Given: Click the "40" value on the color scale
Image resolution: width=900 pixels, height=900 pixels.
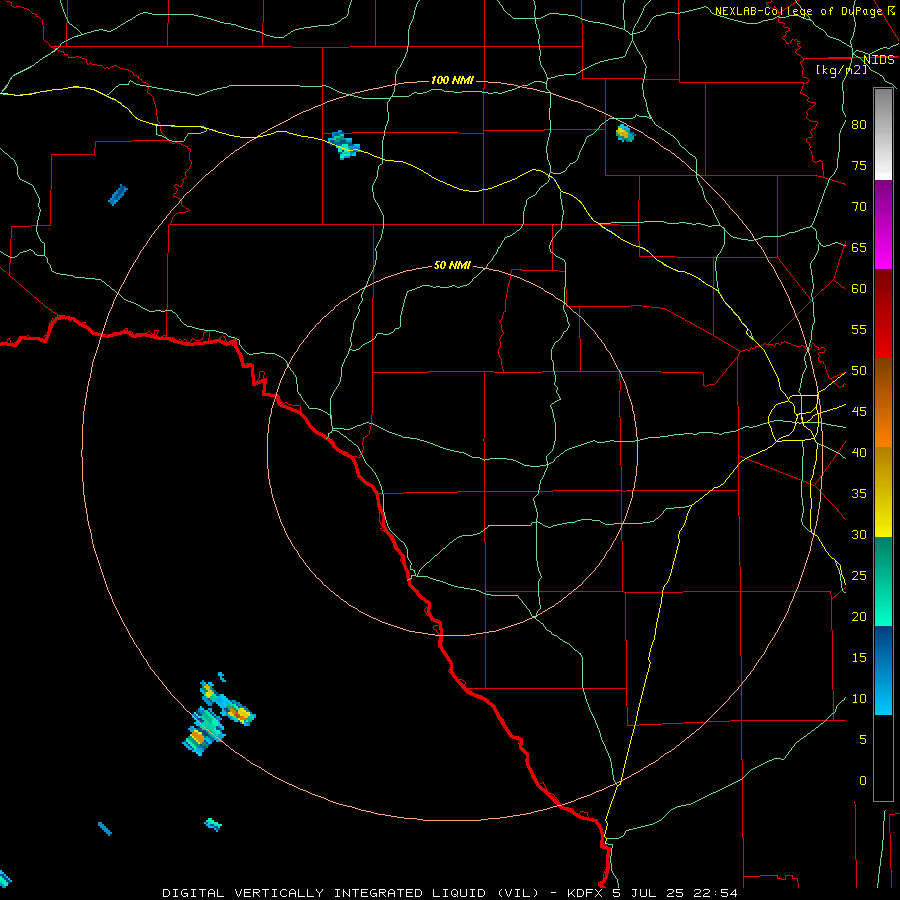Looking at the screenshot, I should pyautogui.click(x=859, y=452).
